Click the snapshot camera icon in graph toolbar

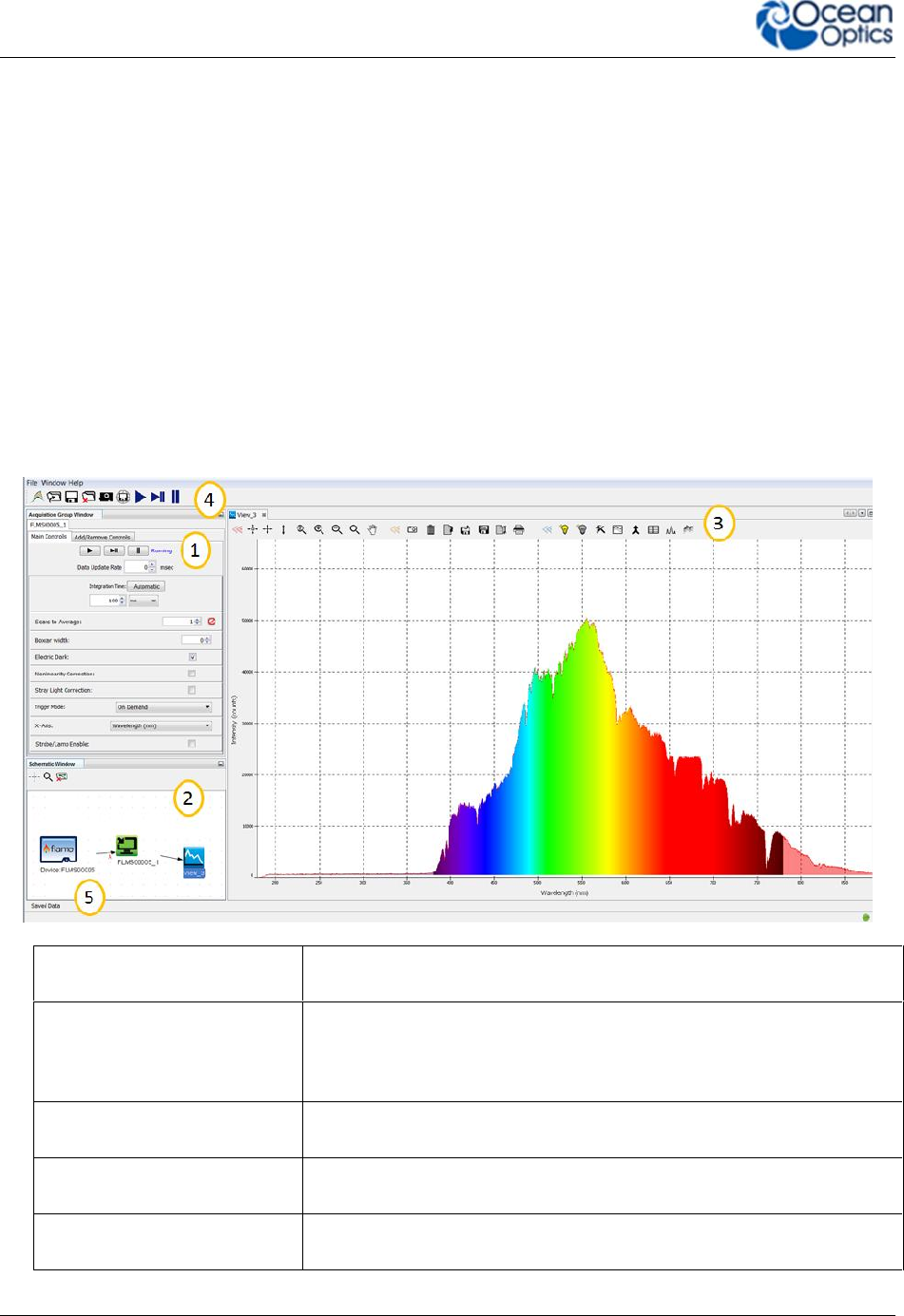pyautogui.click(x=413, y=529)
